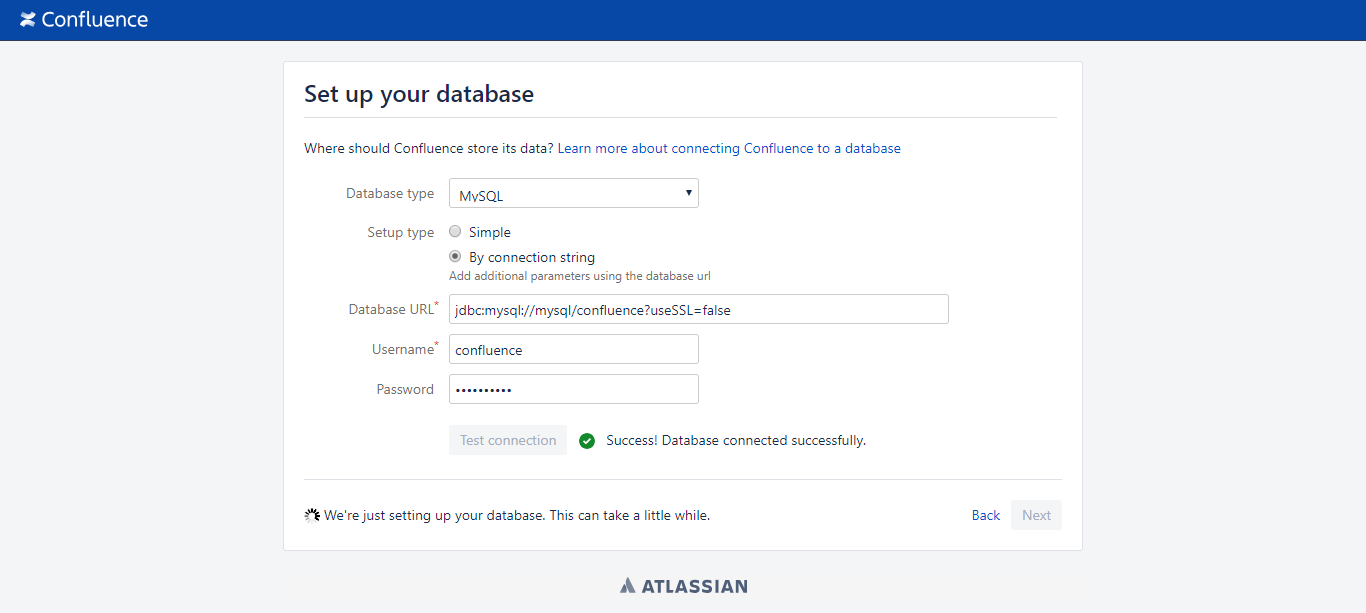
Task: Select By connection string option
Action: 455,257
